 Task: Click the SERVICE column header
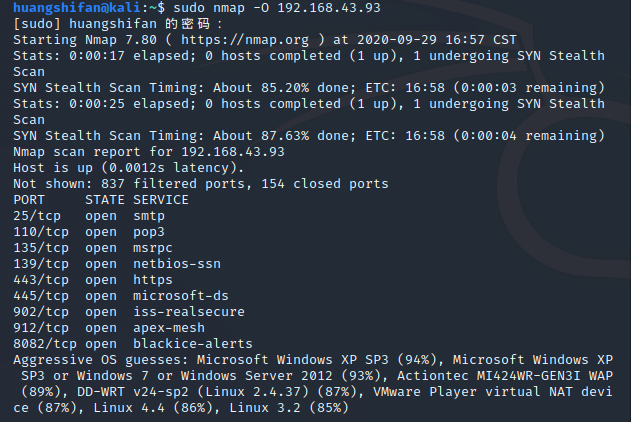[161, 200]
